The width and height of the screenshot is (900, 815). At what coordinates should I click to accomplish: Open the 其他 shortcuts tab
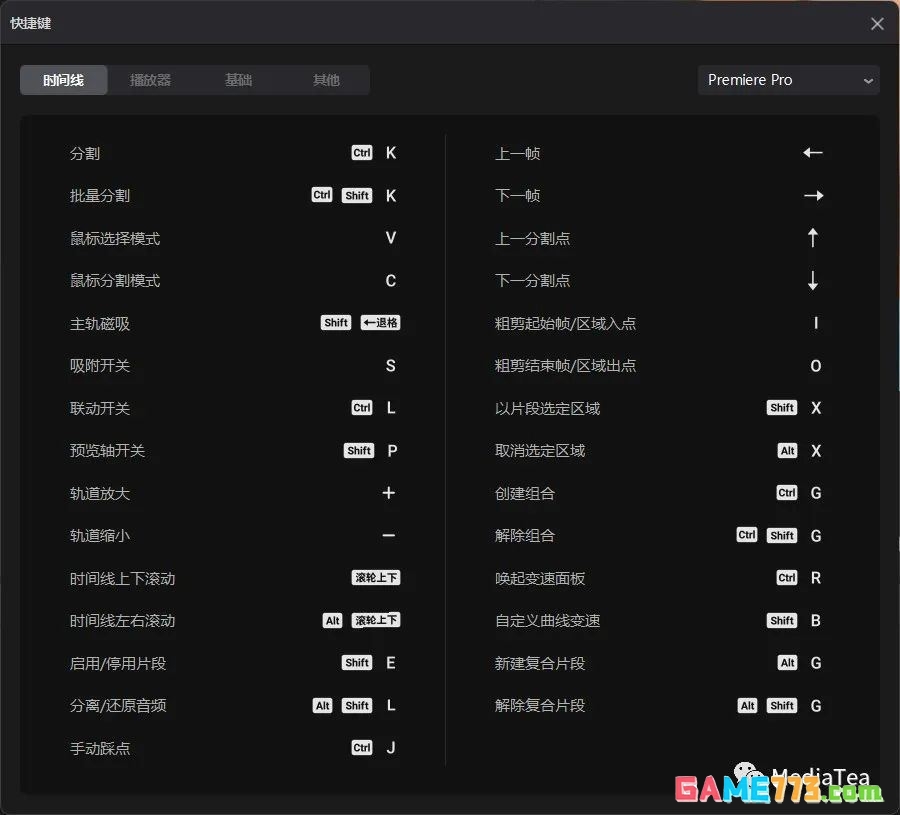[326, 80]
